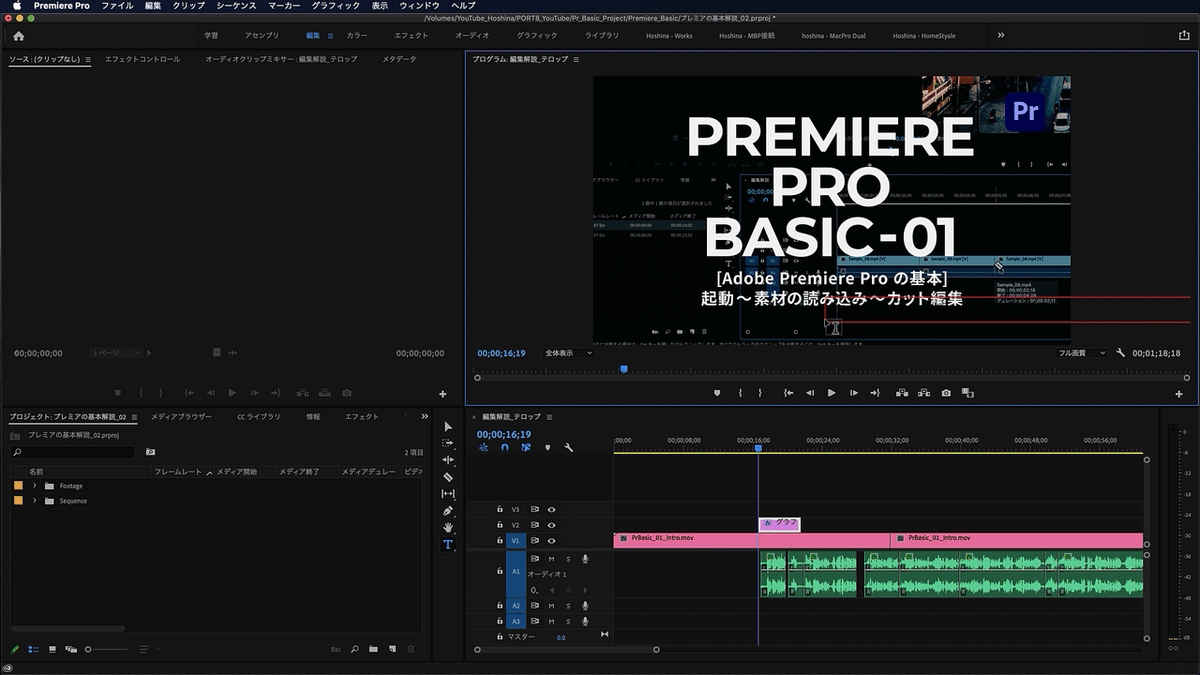The width and height of the screenshot is (1200, 675).
Task: Select the Hand tool
Action: (448, 528)
